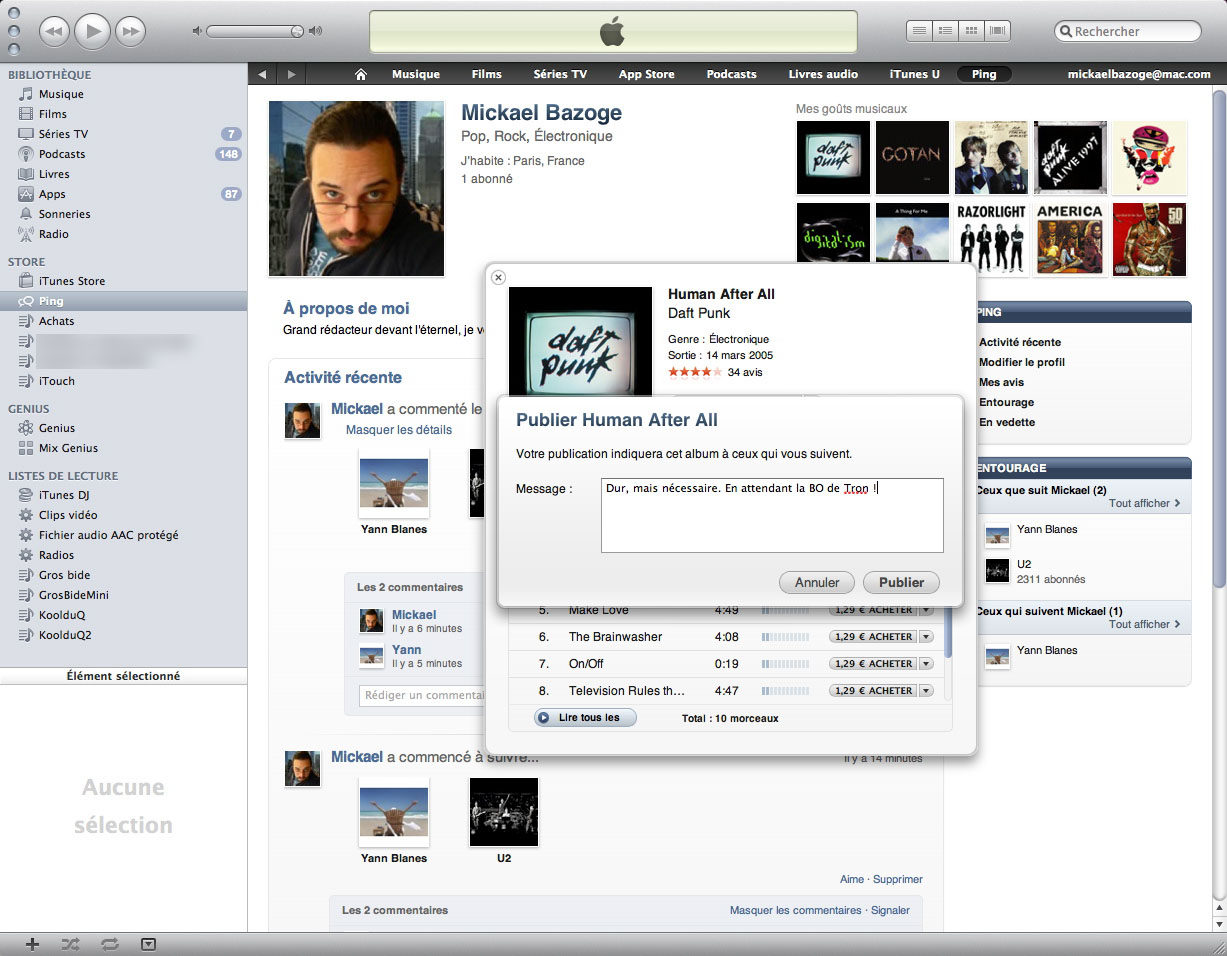Open account mickaelbazoge@mac.com menu

(x=1139, y=74)
